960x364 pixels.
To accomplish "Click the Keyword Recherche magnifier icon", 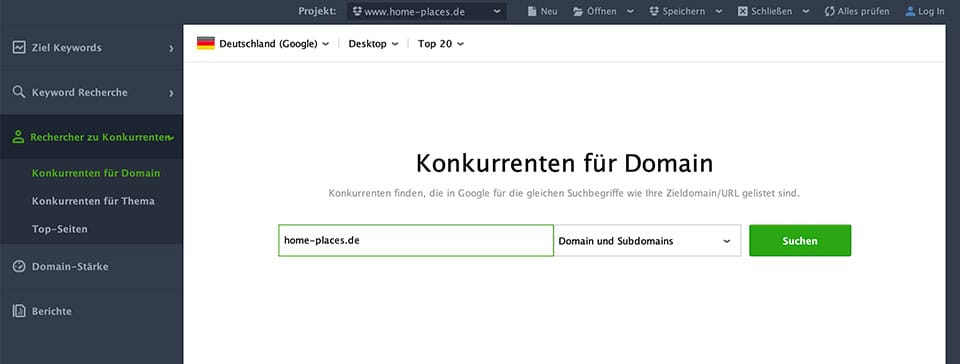I will 19,92.
